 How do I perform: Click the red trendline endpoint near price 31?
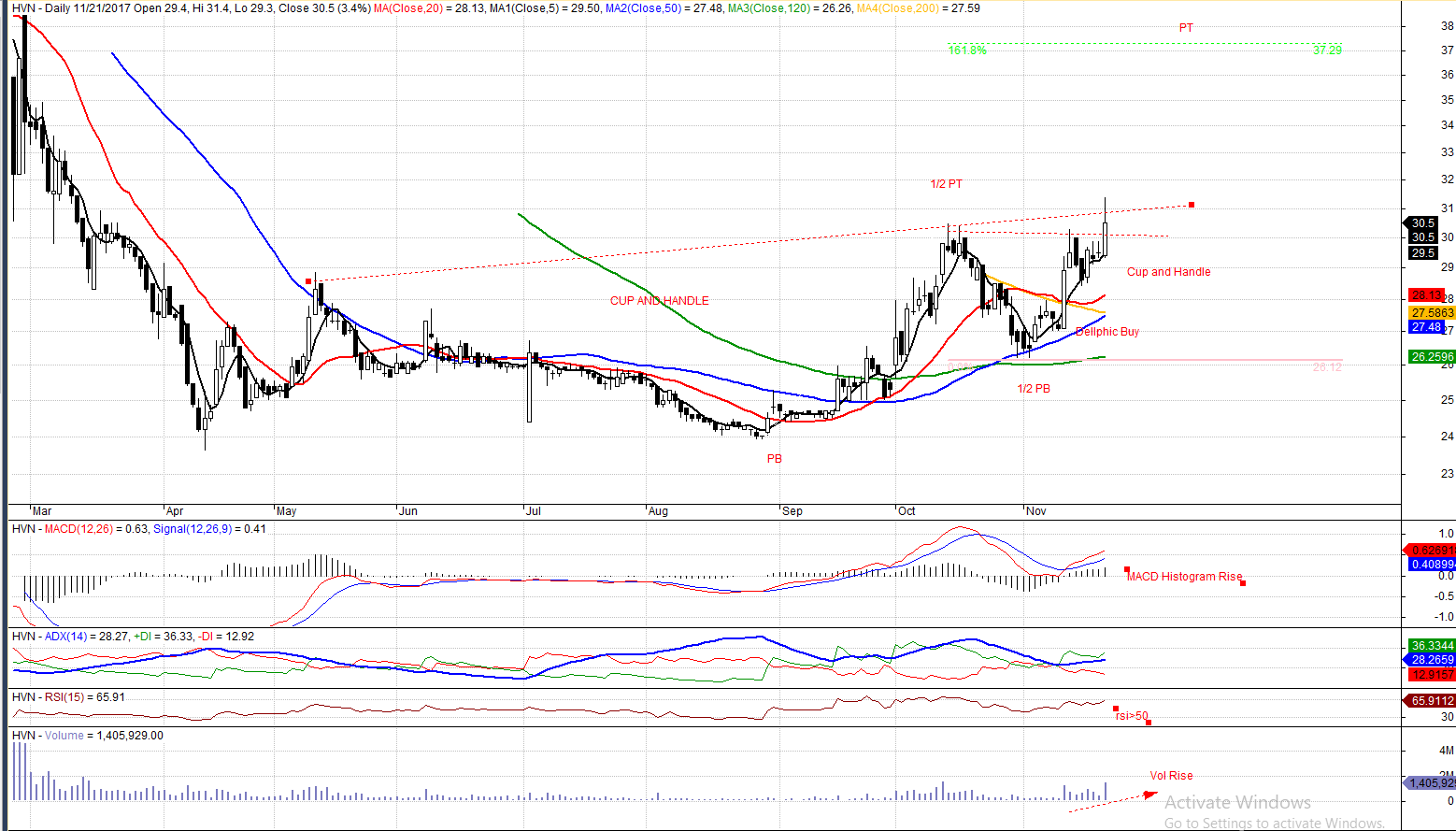(x=1192, y=205)
